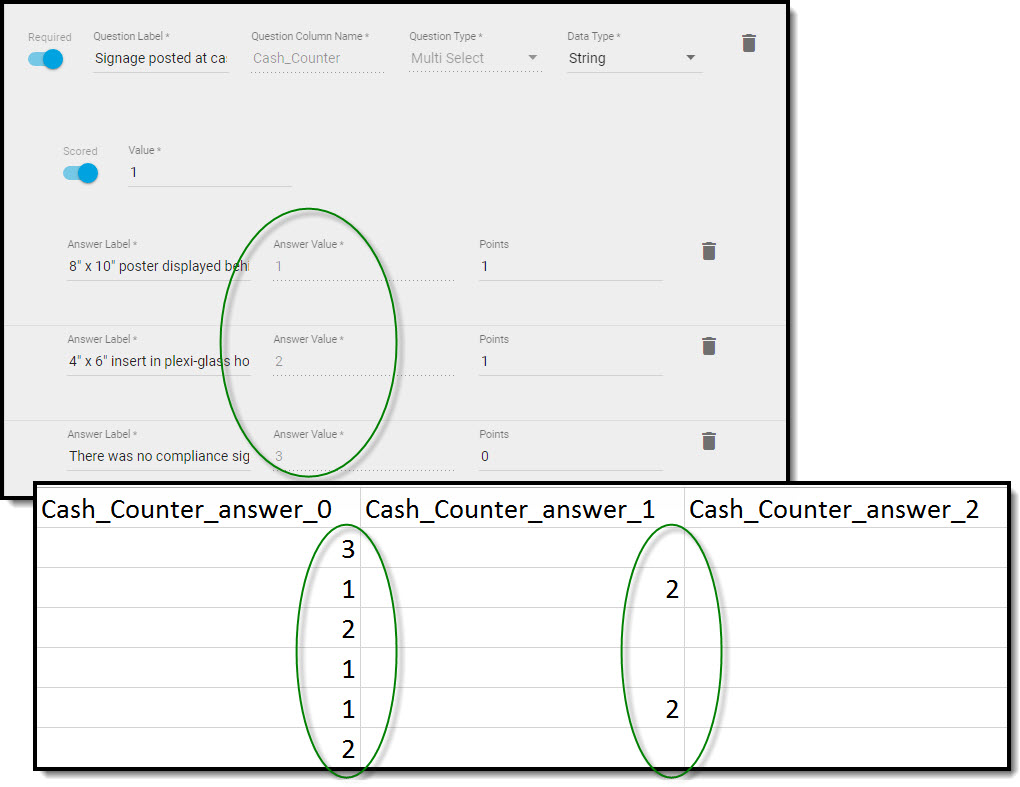Delete the 8" x 10" poster answer row

click(x=709, y=251)
